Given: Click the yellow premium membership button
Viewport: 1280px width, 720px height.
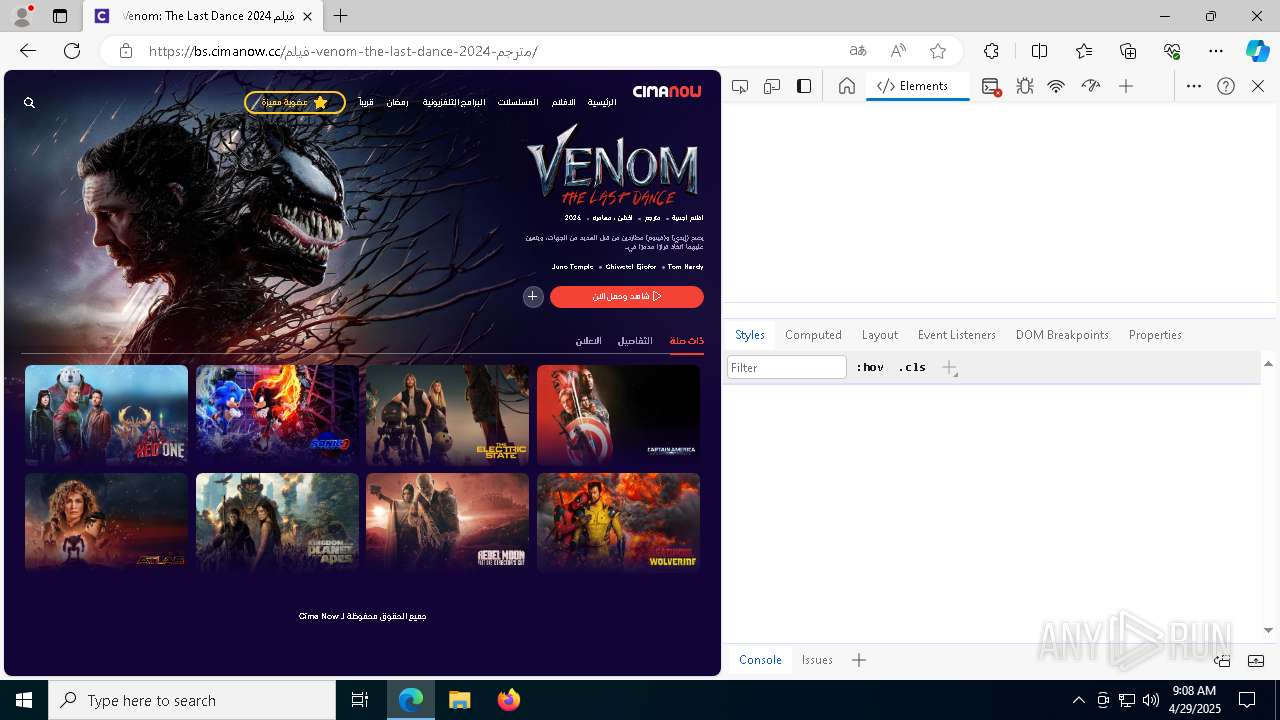Looking at the screenshot, I should click(x=295, y=102).
